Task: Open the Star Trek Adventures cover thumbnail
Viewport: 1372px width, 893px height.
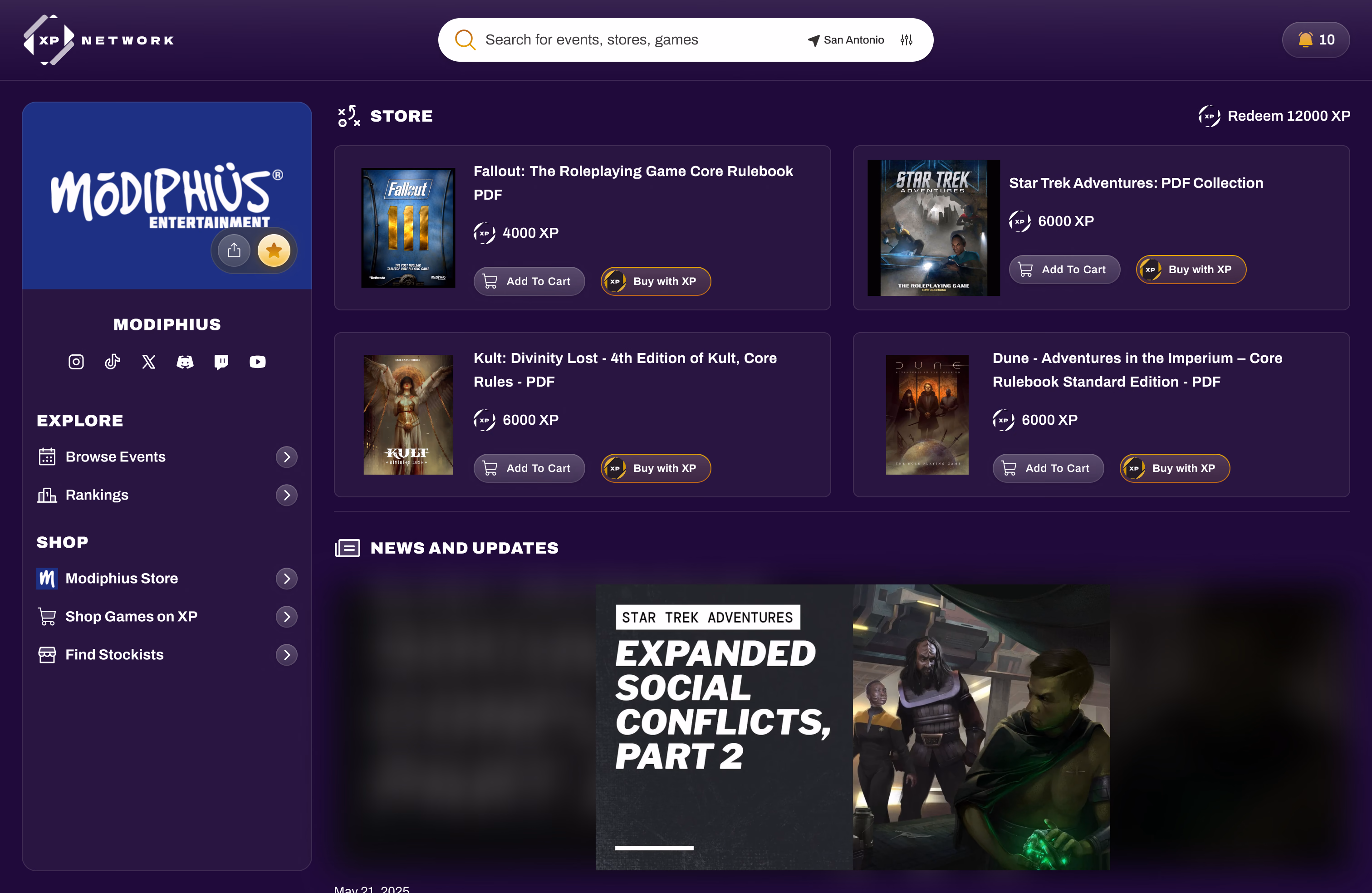Action: [934, 228]
